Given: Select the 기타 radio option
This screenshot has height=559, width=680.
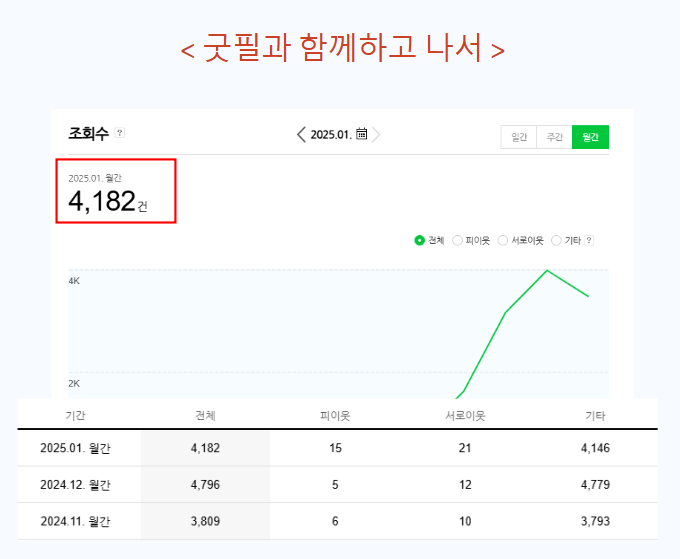Looking at the screenshot, I should [557, 240].
